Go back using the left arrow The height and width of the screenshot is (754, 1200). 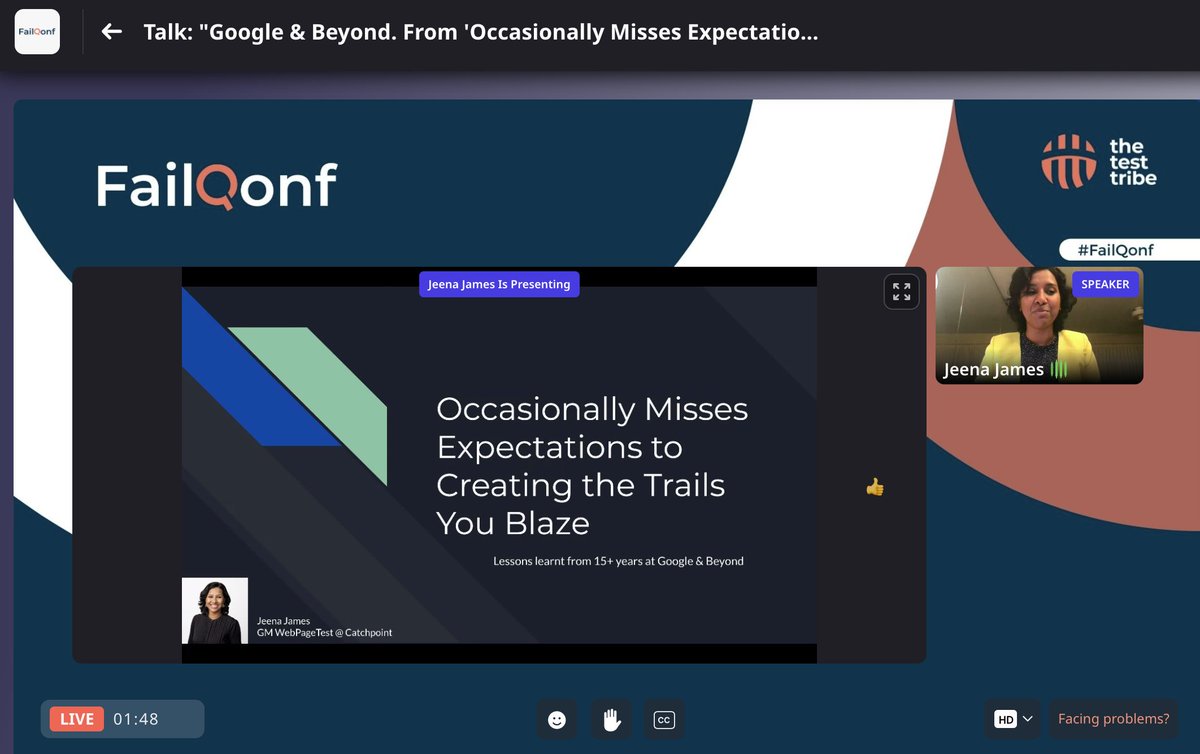(112, 32)
